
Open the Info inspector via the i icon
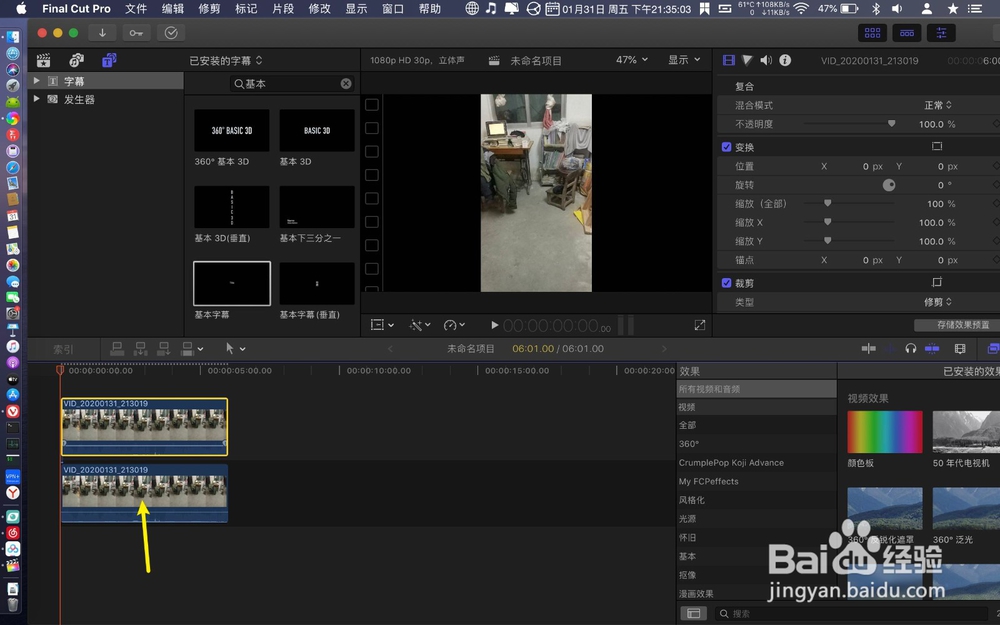(785, 60)
